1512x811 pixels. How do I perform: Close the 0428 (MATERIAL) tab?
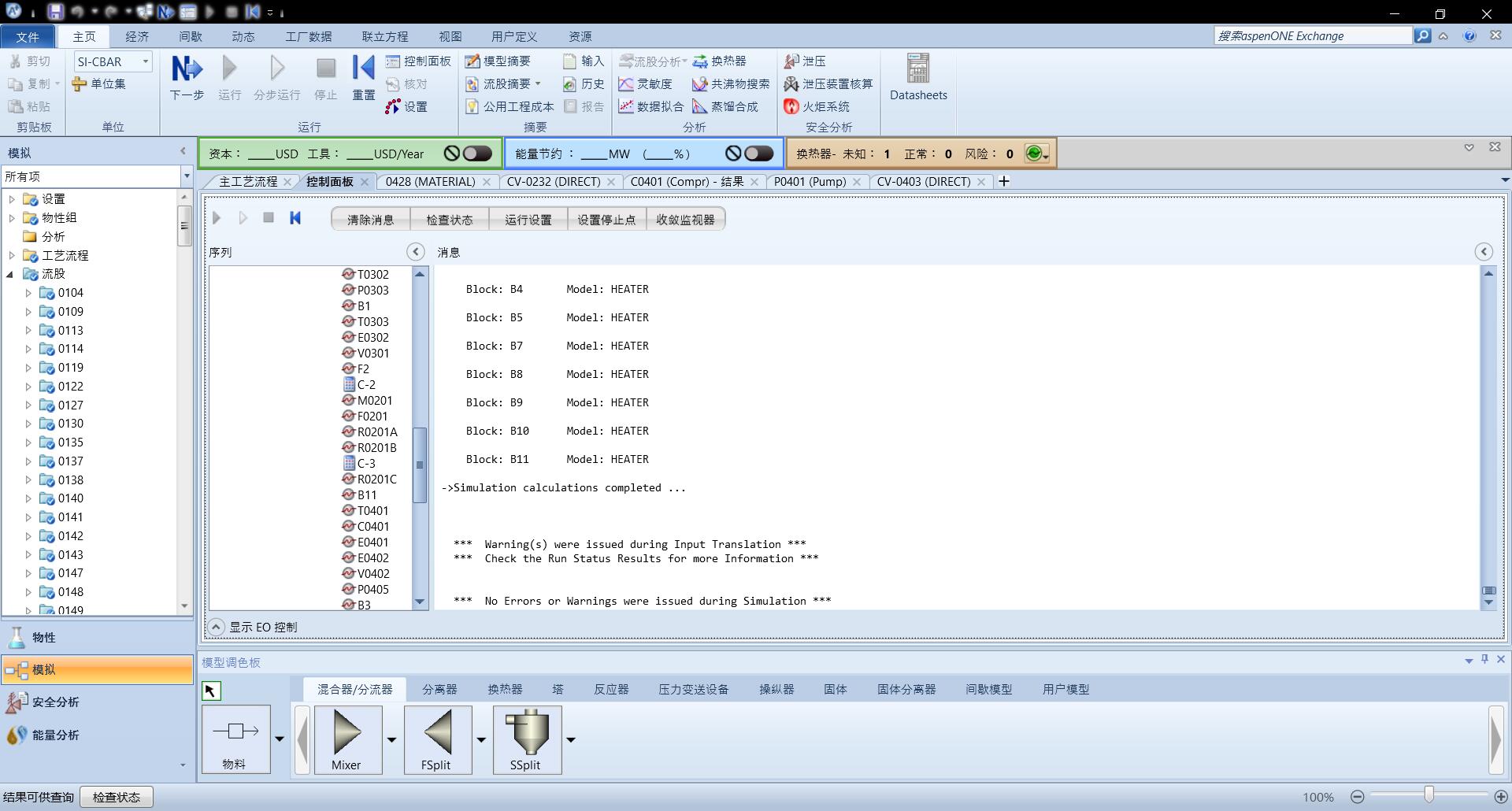(x=487, y=182)
